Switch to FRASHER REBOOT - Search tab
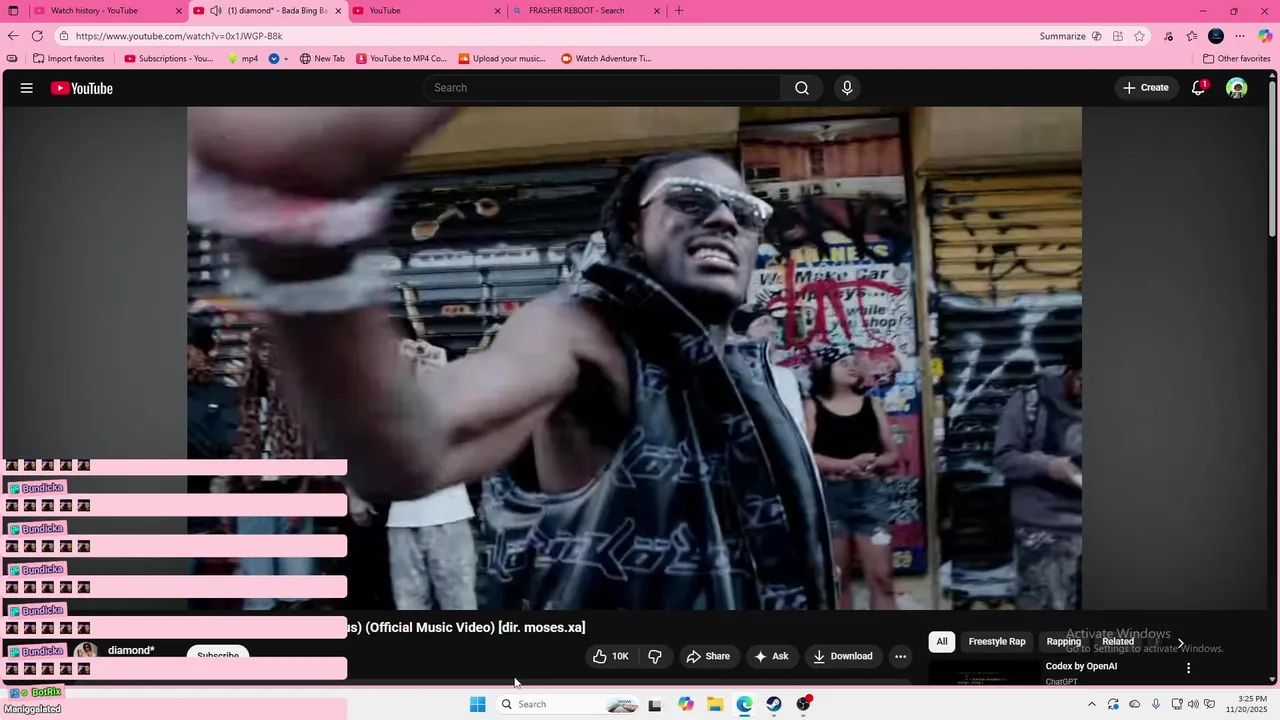The image size is (1280, 720). 586,11
